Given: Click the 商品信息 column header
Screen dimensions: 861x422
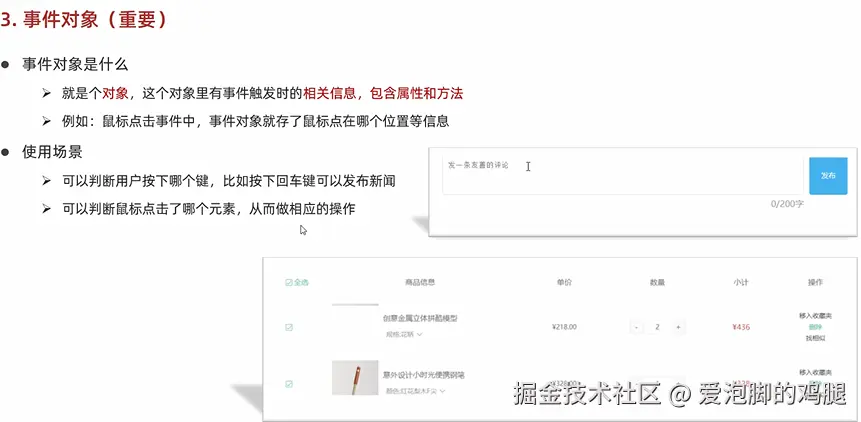Looking at the screenshot, I should pyautogui.click(x=420, y=283).
